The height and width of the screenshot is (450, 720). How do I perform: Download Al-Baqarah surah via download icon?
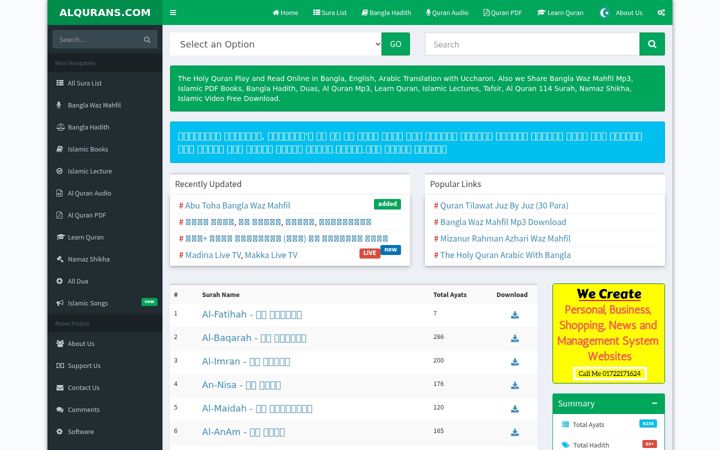click(515, 338)
